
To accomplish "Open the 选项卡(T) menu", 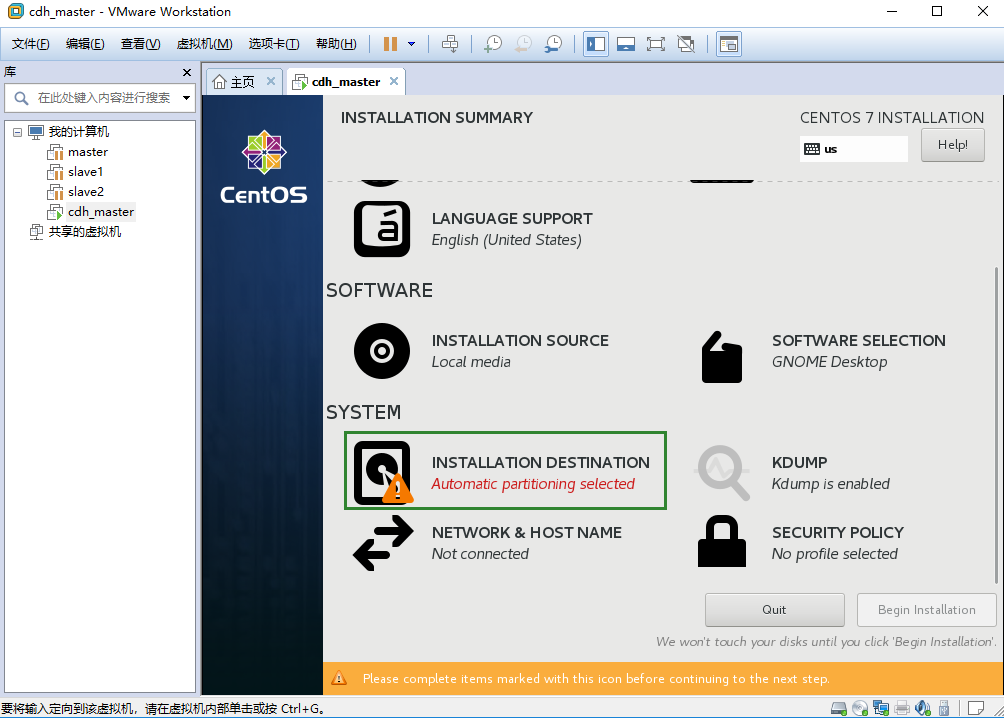I will click(x=273, y=44).
